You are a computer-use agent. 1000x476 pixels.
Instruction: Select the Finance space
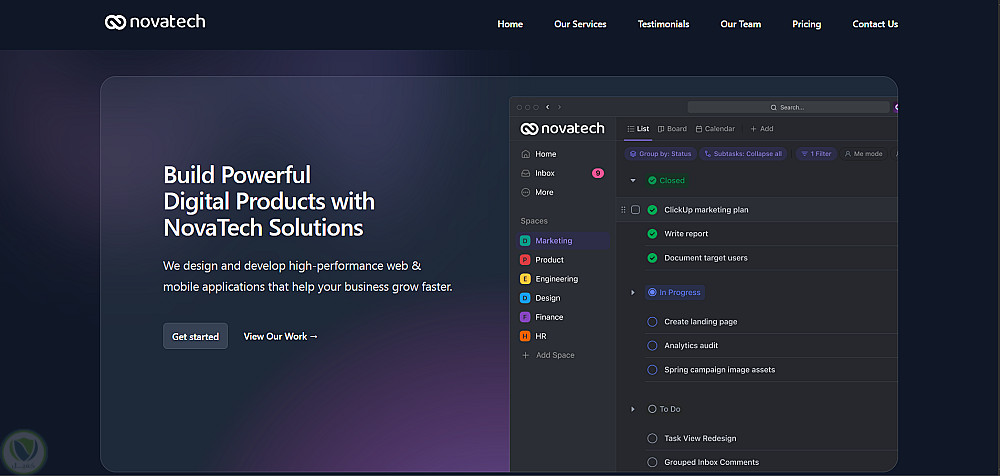click(x=541, y=317)
